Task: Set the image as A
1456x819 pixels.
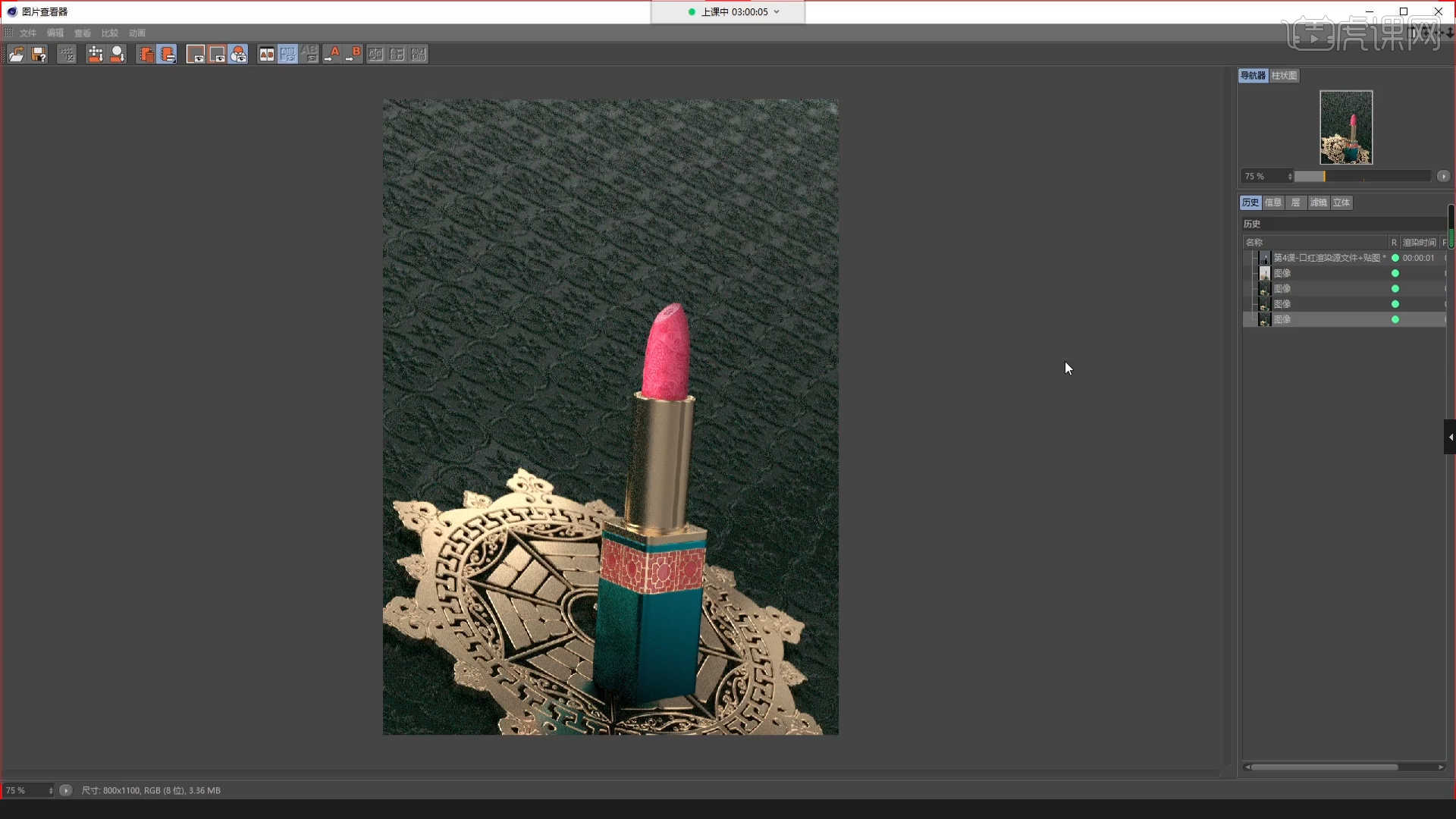Action: pyautogui.click(x=332, y=54)
